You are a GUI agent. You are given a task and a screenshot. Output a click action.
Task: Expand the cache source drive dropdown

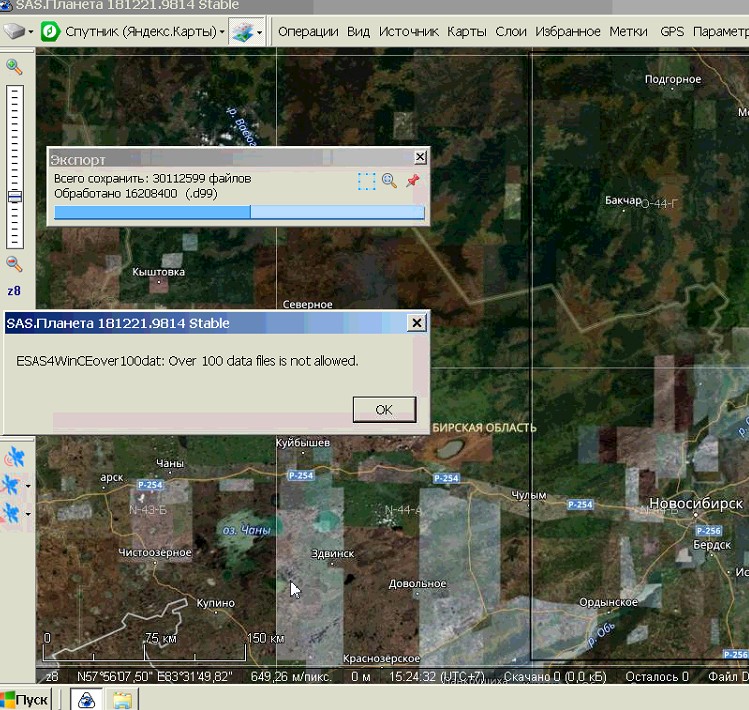click(29, 32)
